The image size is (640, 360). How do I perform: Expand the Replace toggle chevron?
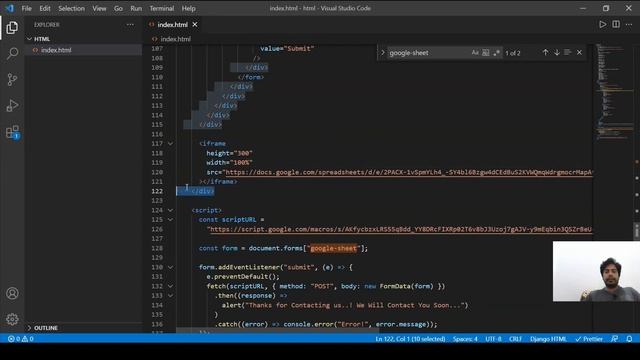[382, 53]
